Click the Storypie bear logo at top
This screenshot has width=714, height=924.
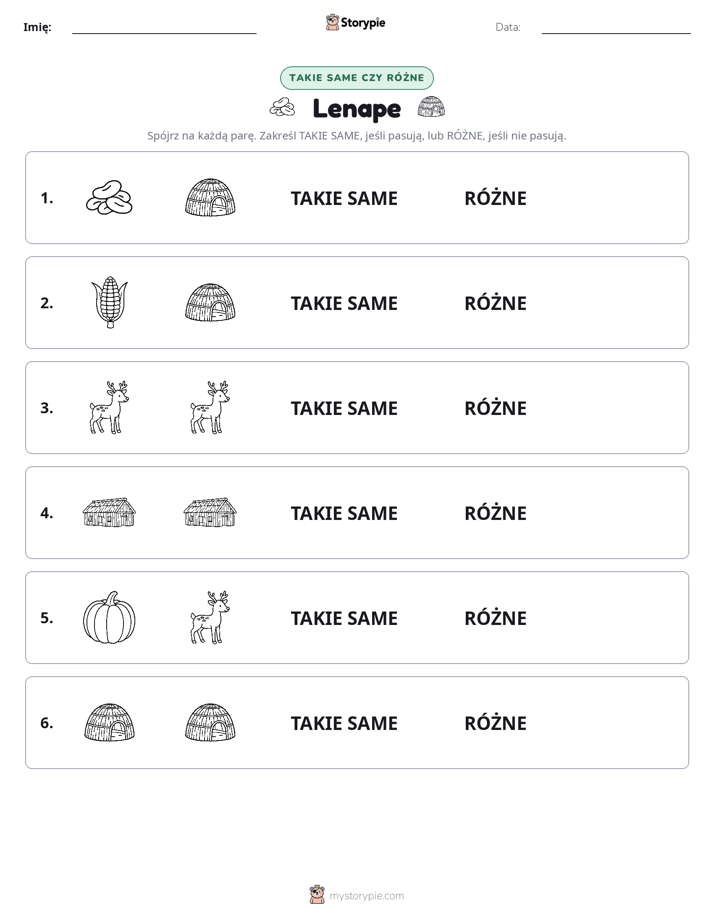coord(332,22)
